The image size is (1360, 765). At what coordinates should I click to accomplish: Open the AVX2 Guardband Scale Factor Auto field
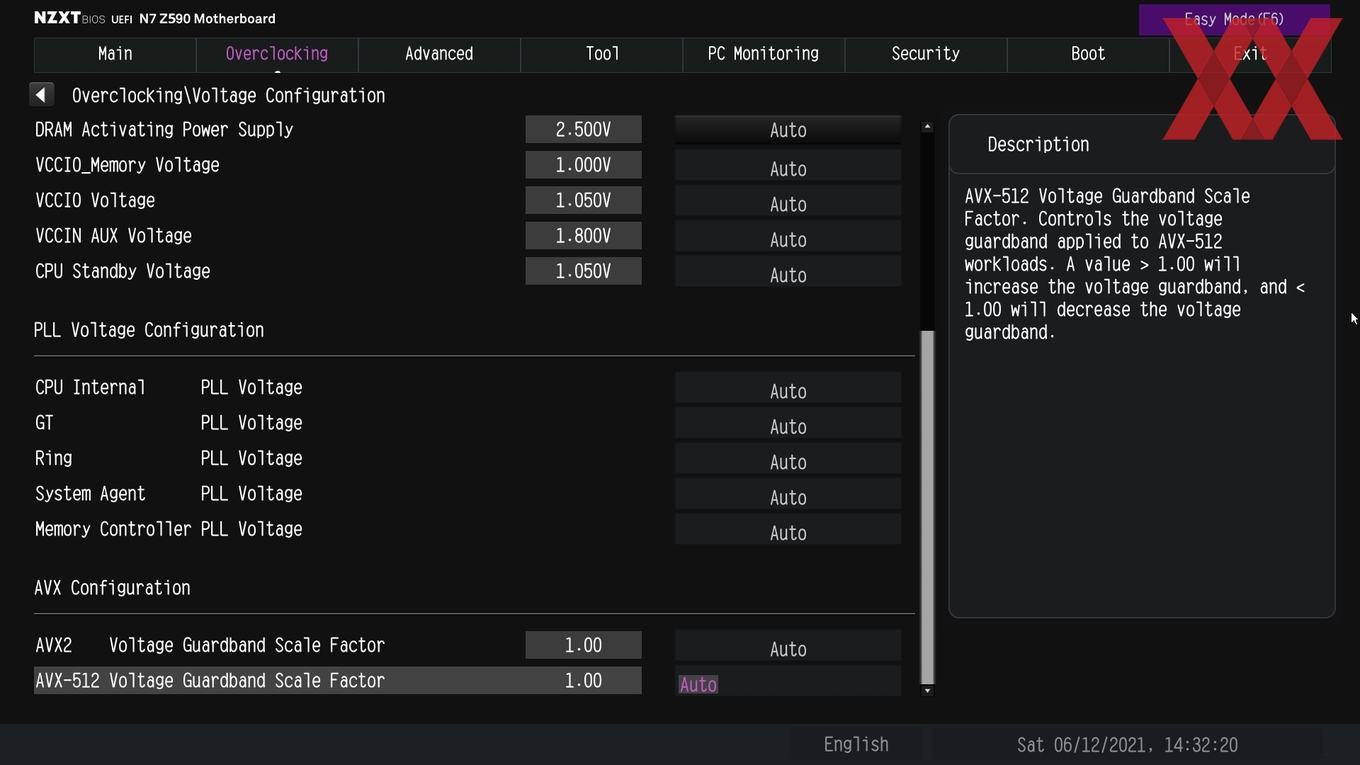tap(788, 646)
